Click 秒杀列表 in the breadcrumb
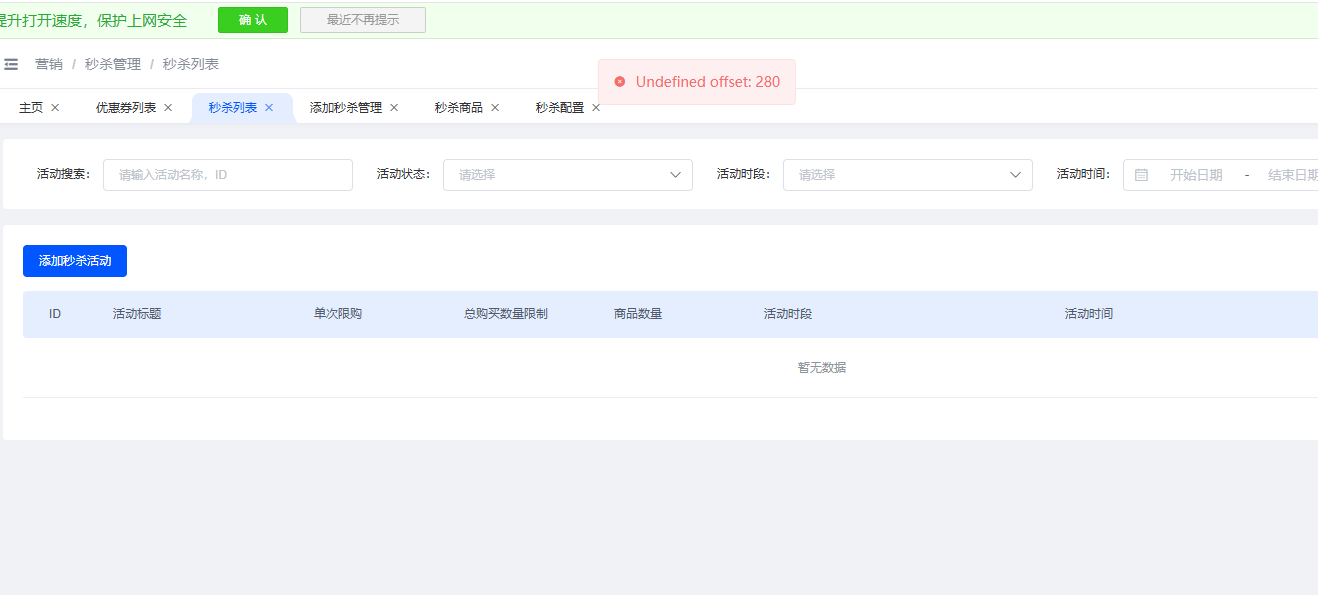The height and width of the screenshot is (595, 1318). tap(191, 64)
